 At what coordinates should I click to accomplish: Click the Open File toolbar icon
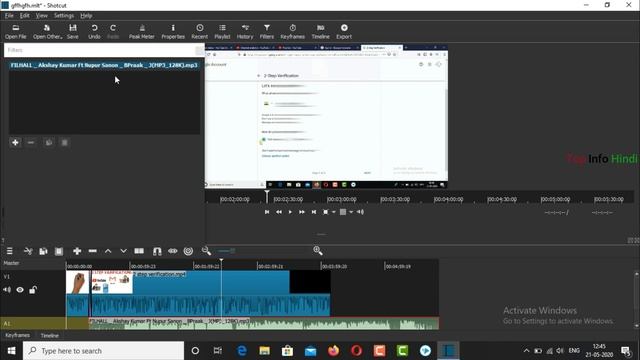tap(16, 31)
